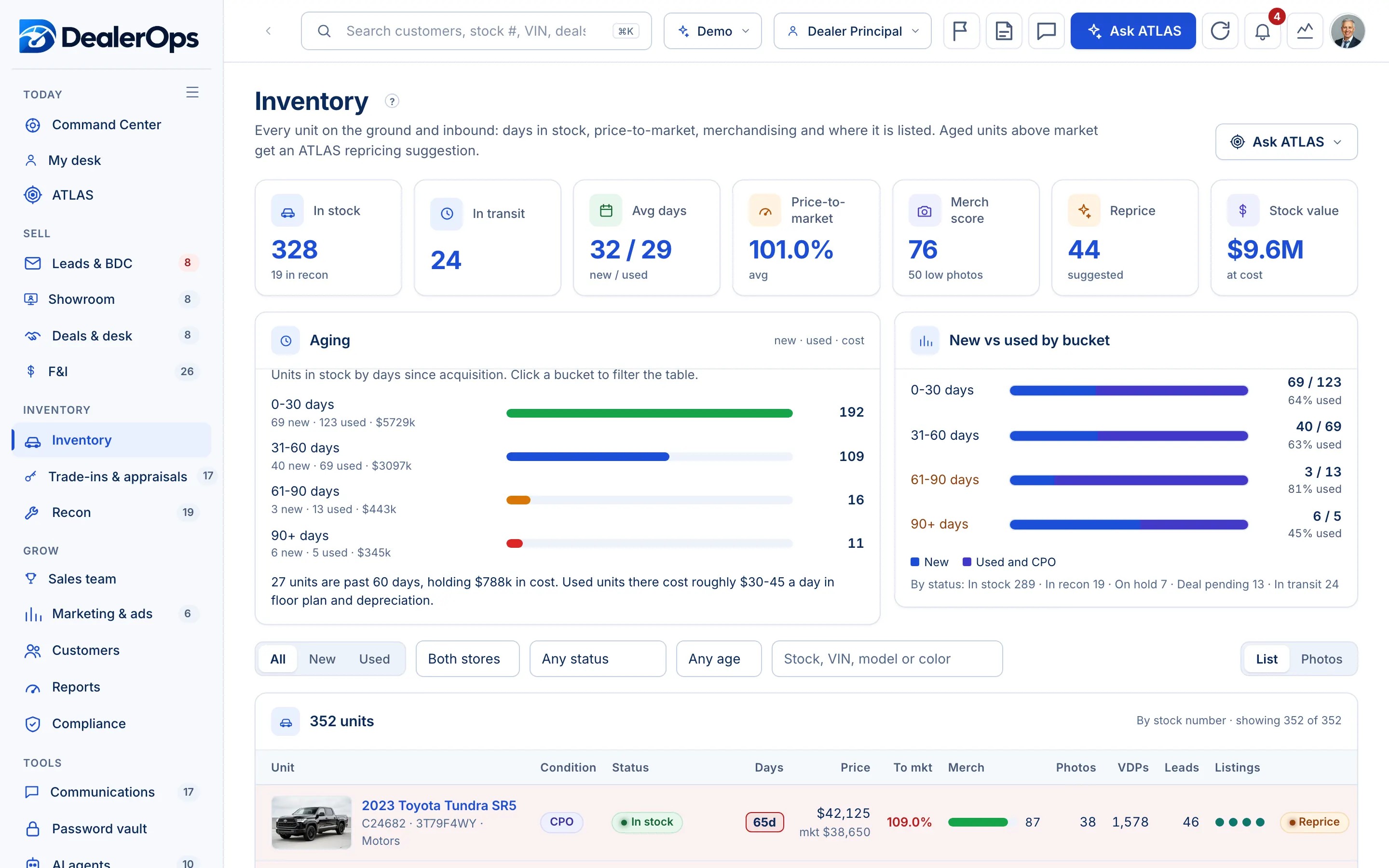Click the 90+ days red aging bar

(514, 543)
